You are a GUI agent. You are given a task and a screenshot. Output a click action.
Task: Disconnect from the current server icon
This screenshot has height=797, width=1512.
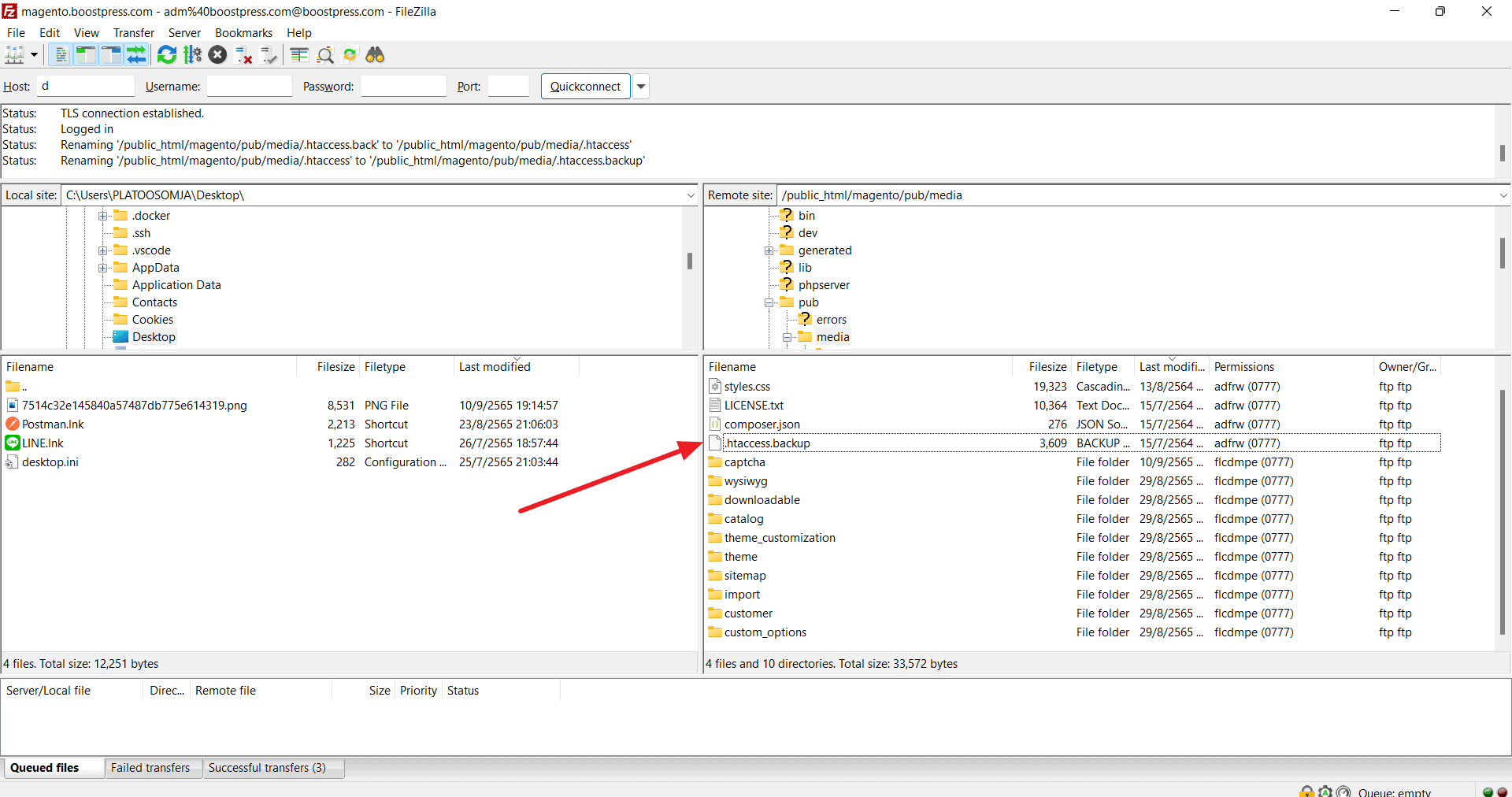click(244, 55)
